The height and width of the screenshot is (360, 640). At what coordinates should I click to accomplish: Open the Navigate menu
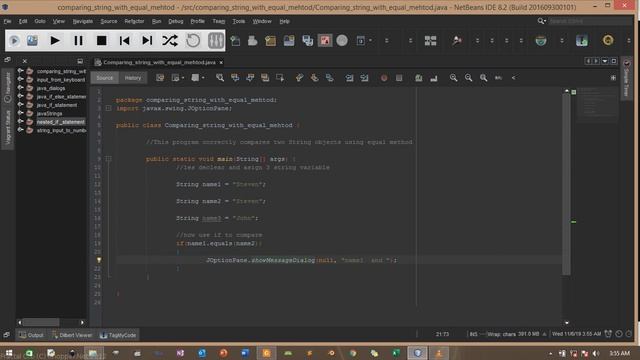pyautogui.click(x=82, y=21)
